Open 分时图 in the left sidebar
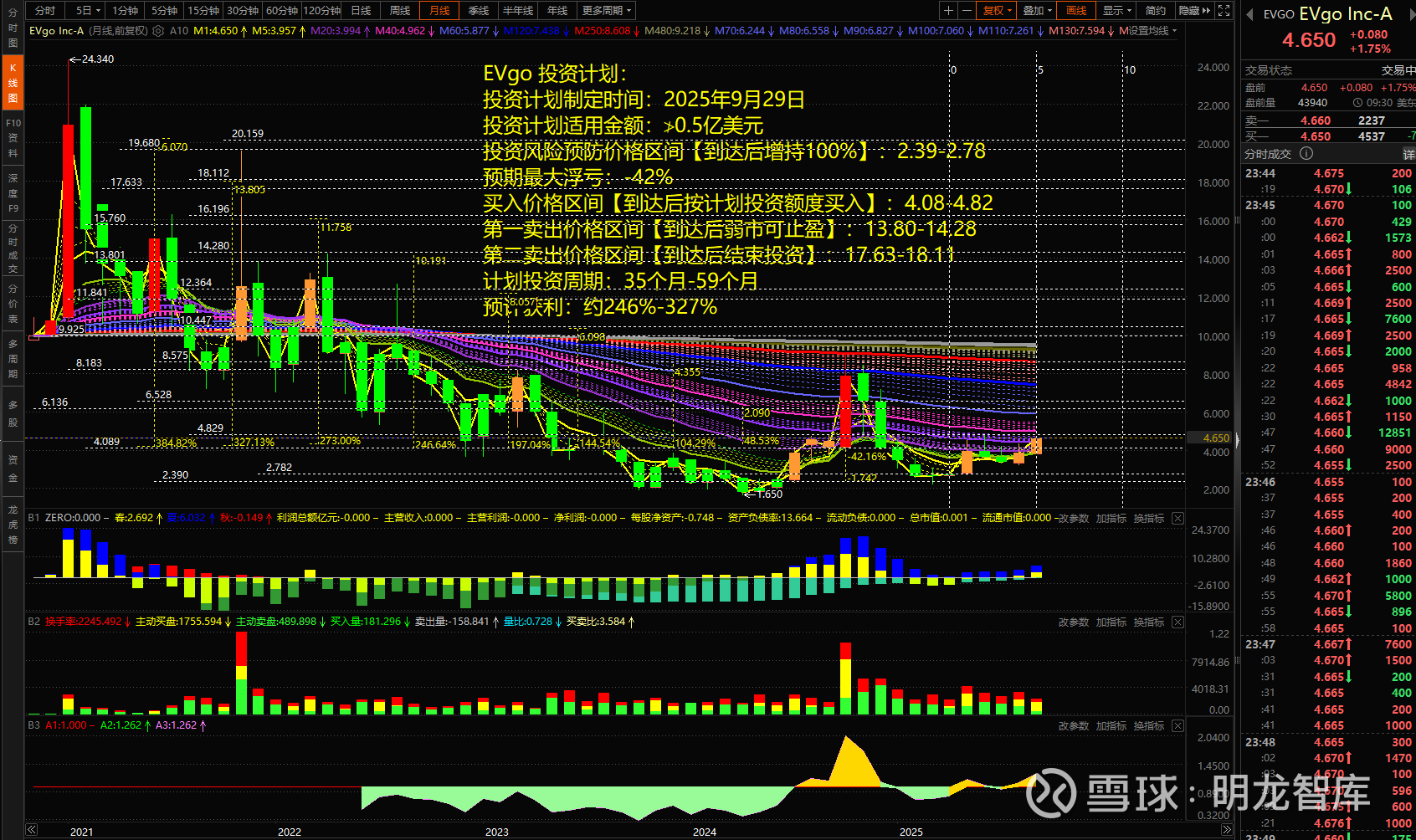 (x=13, y=28)
